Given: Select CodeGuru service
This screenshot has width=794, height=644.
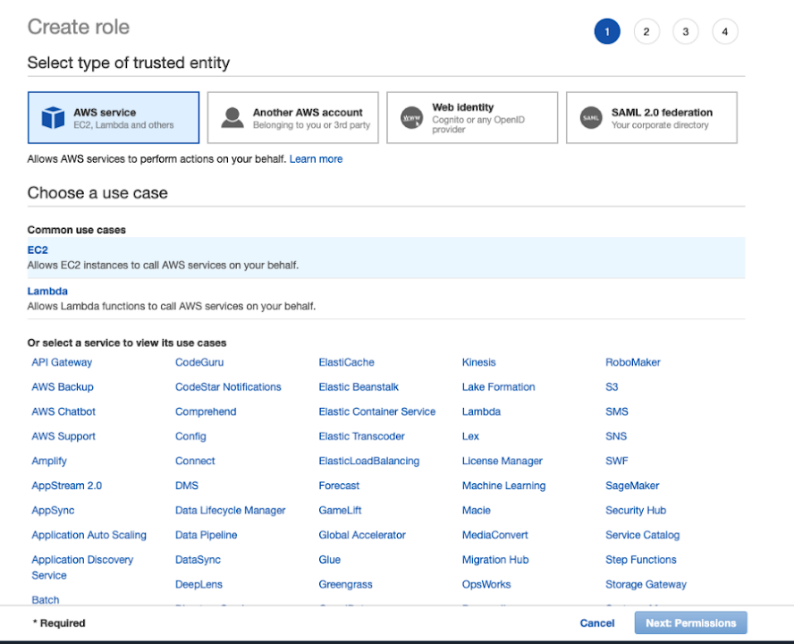Looking at the screenshot, I should click(x=200, y=363).
